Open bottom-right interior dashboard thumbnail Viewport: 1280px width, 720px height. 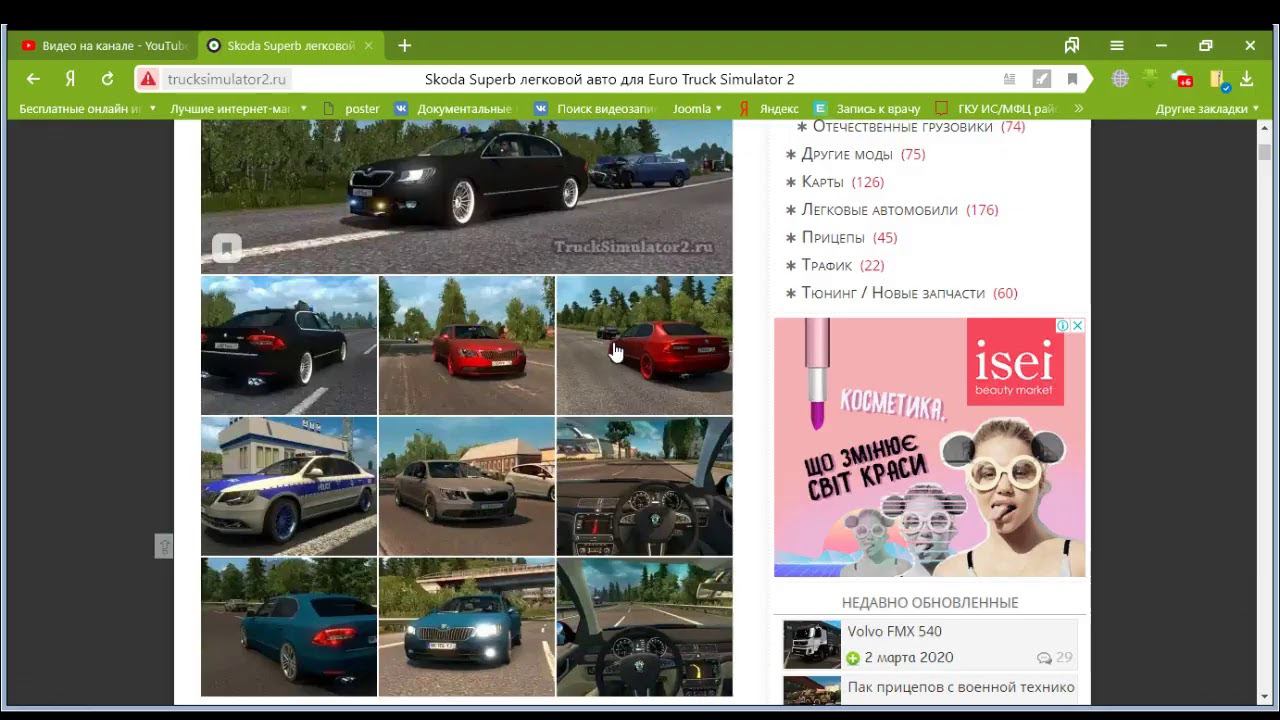coord(645,627)
